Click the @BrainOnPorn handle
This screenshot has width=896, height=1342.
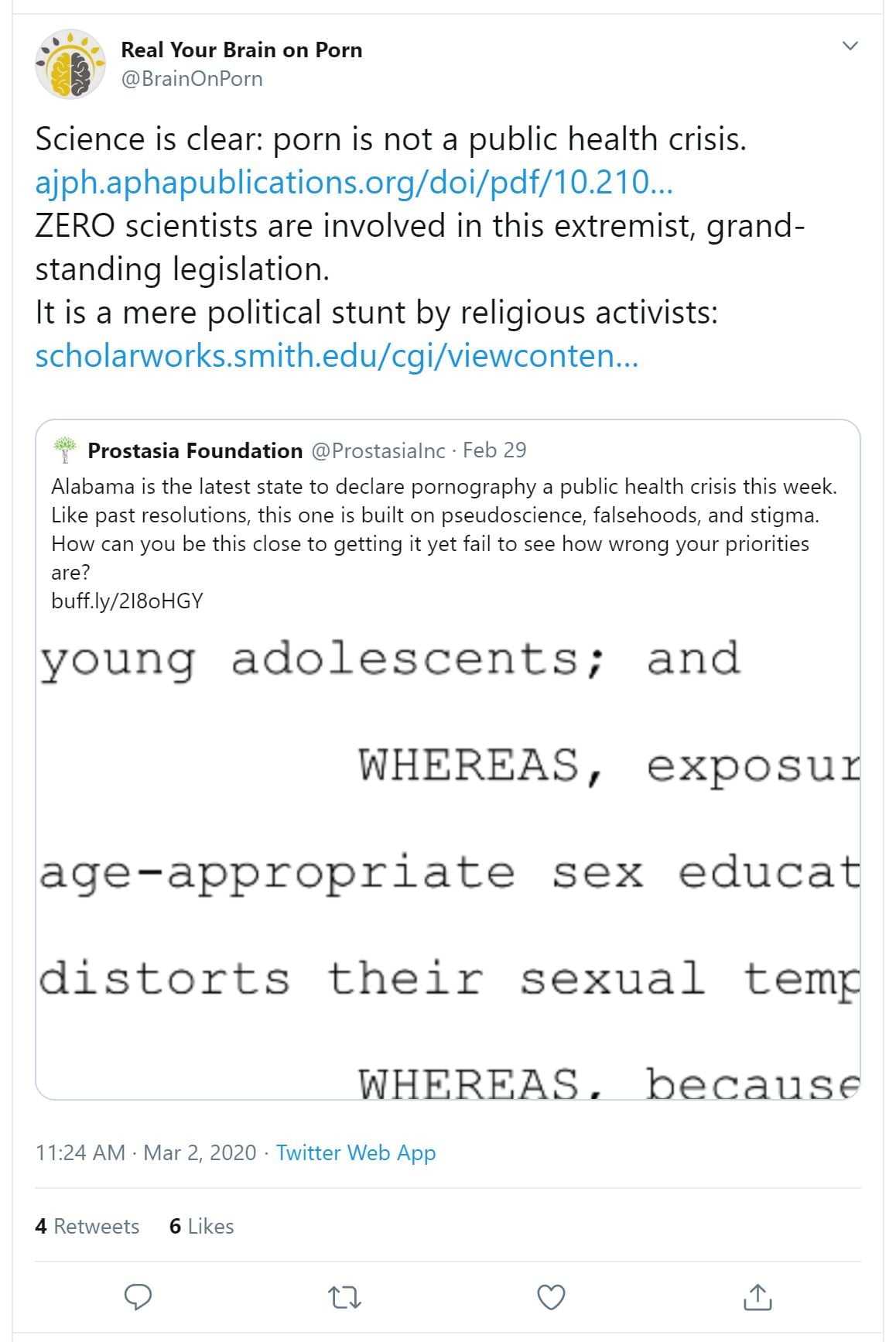(x=192, y=79)
